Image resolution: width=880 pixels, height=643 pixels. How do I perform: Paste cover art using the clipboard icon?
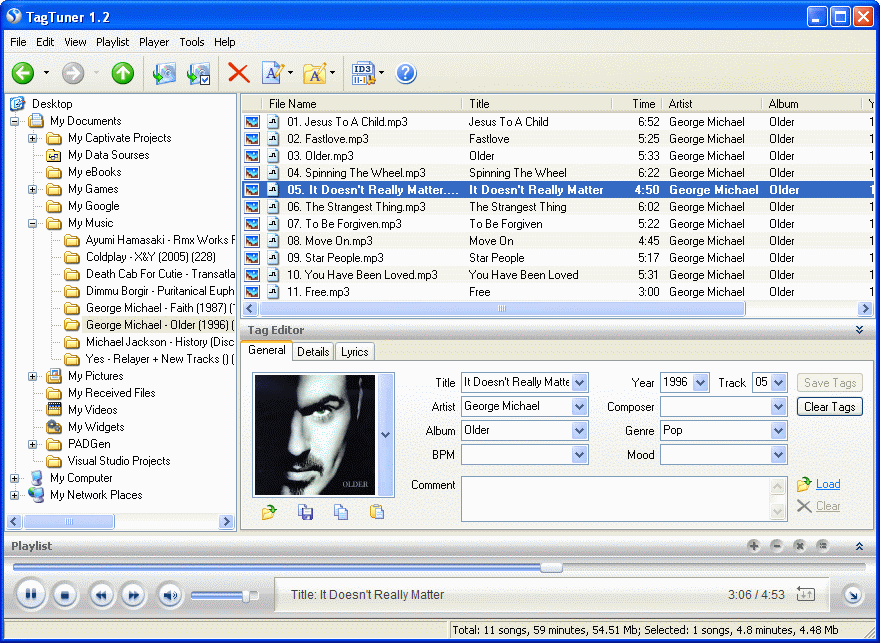[376, 512]
